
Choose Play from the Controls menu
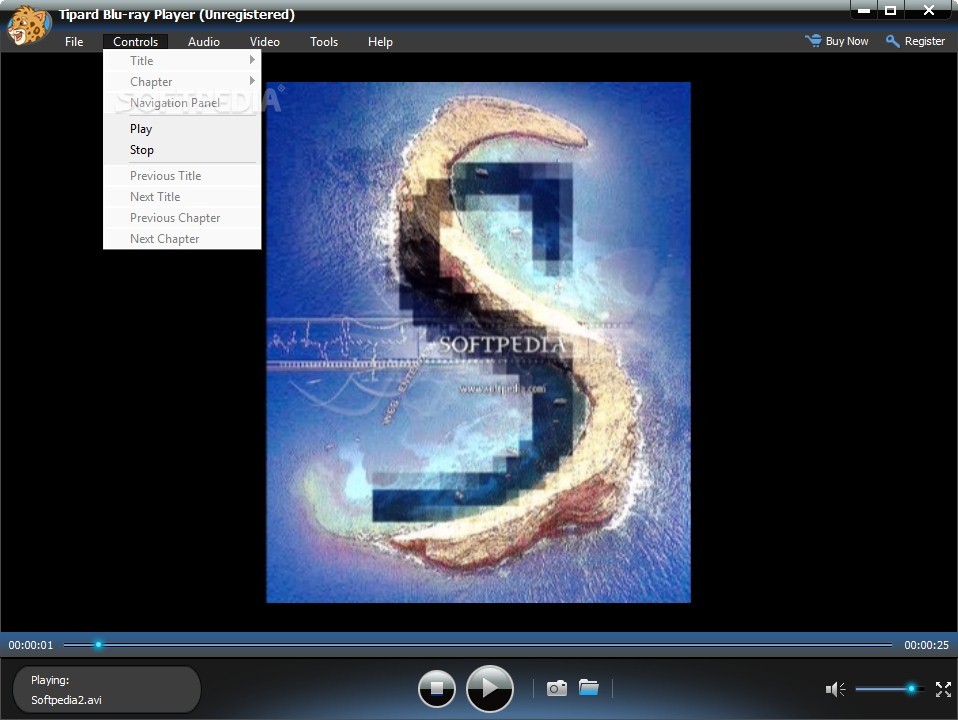[x=182, y=128]
